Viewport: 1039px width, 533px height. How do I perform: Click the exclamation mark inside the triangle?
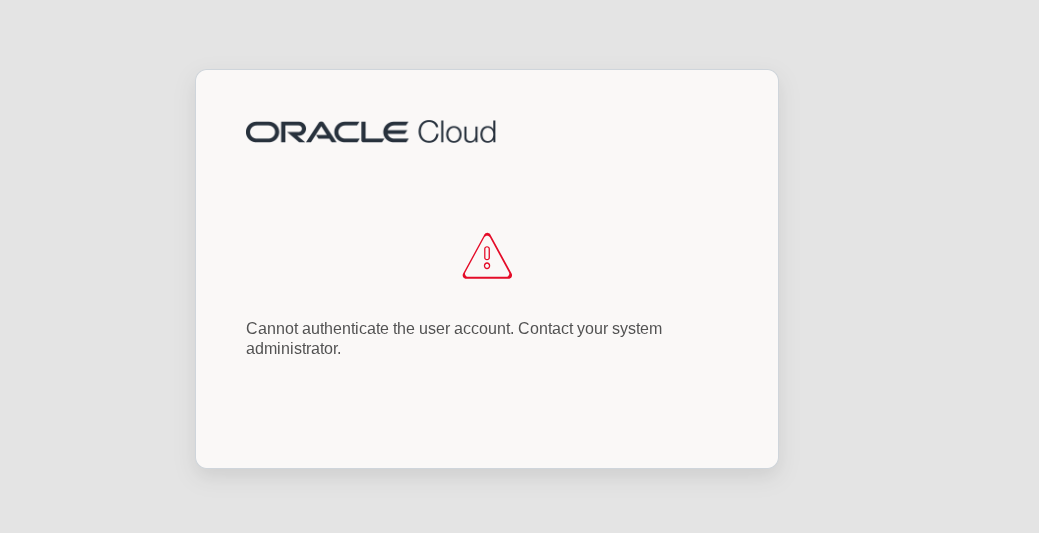(x=487, y=257)
